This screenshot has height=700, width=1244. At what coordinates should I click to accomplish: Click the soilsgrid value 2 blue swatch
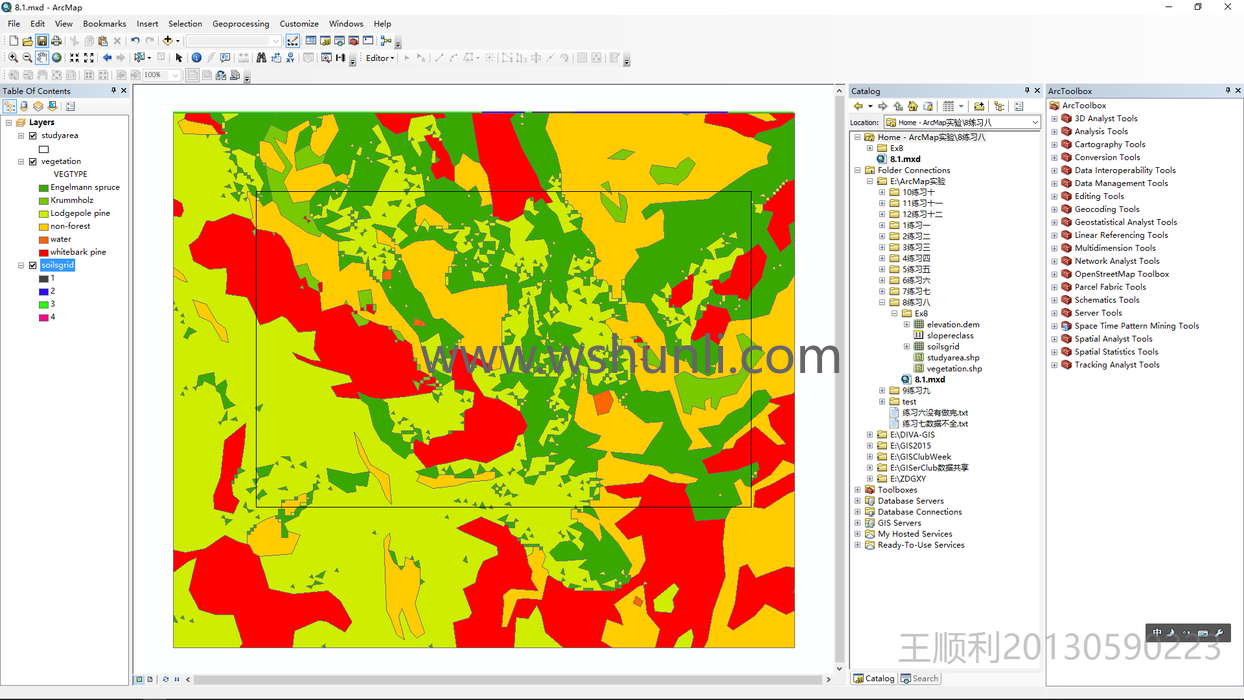tap(44, 291)
